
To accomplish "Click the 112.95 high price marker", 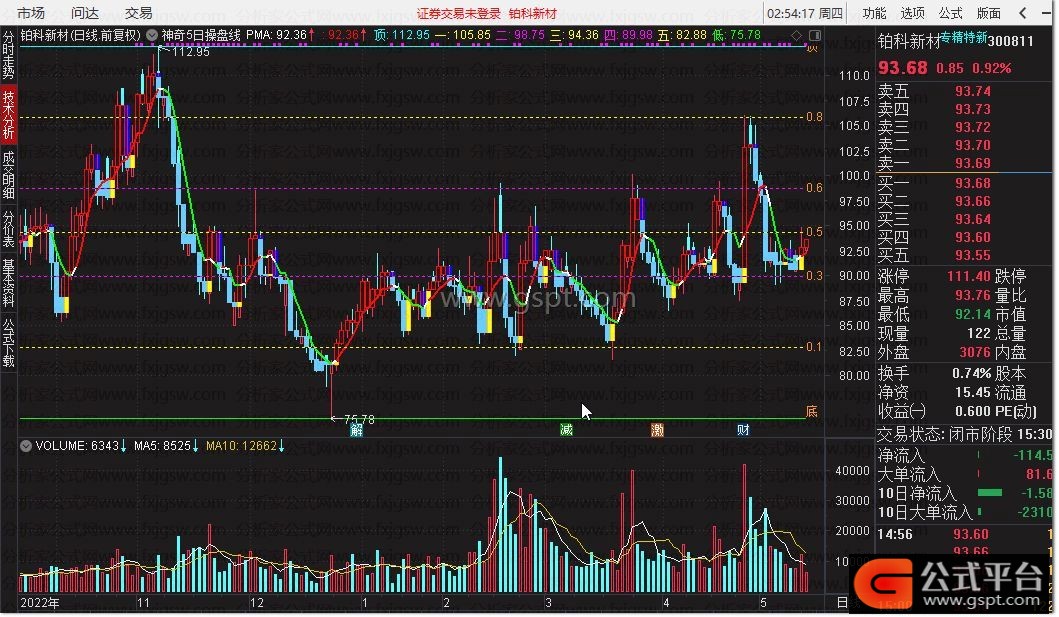I will [x=190, y=51].
